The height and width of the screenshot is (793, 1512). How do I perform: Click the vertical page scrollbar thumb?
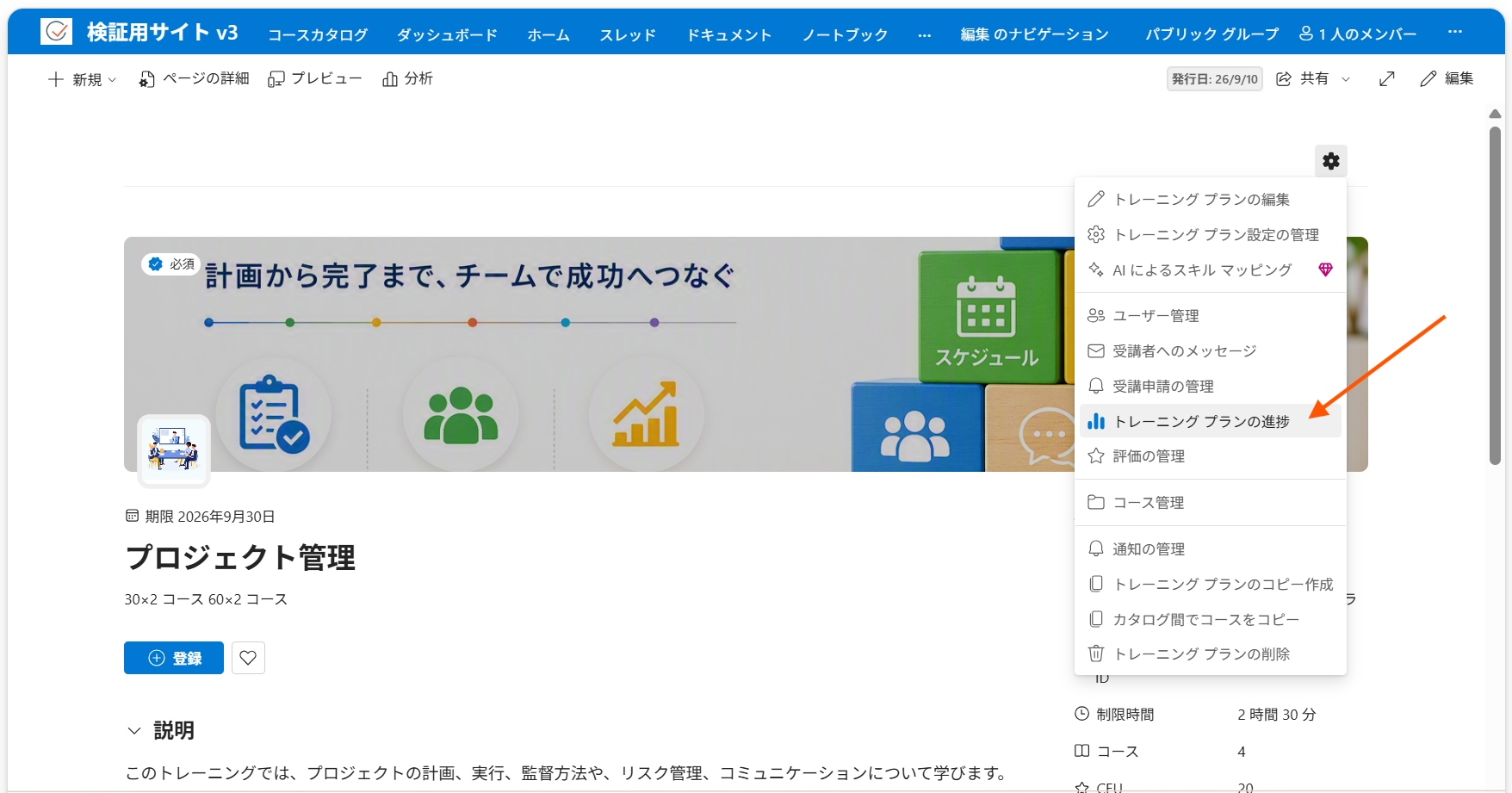coord(1496,296)
